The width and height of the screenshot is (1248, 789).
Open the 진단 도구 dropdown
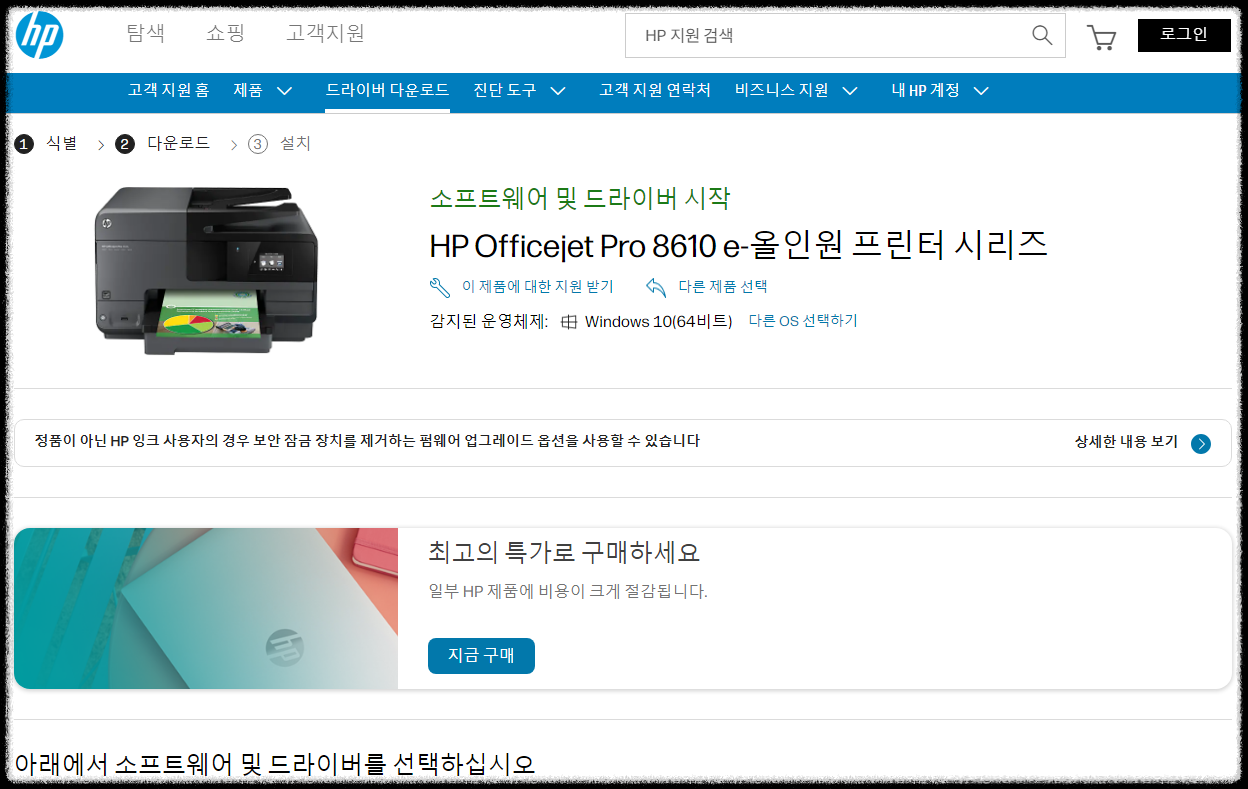tap(518, 90)
